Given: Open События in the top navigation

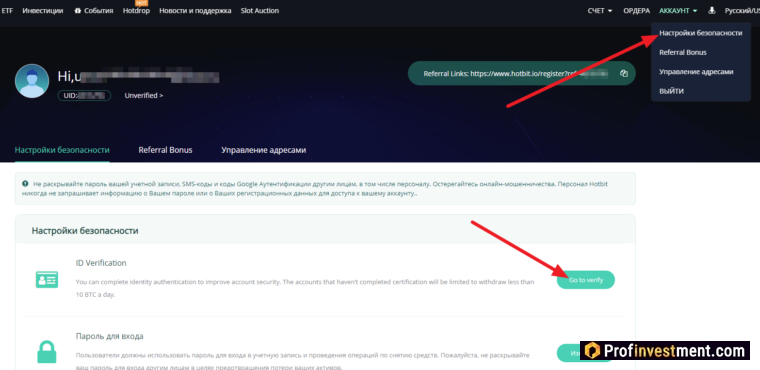Looking at the screenshot, I should pos(94,10).
